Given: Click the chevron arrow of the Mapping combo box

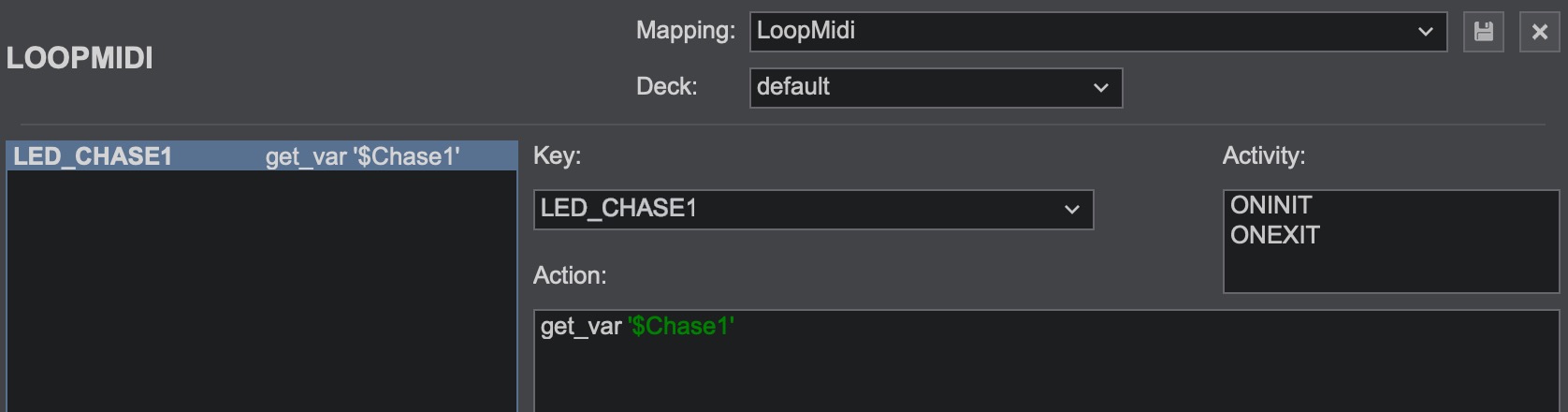Looking at the screenshot, I should coord(1425,32).
